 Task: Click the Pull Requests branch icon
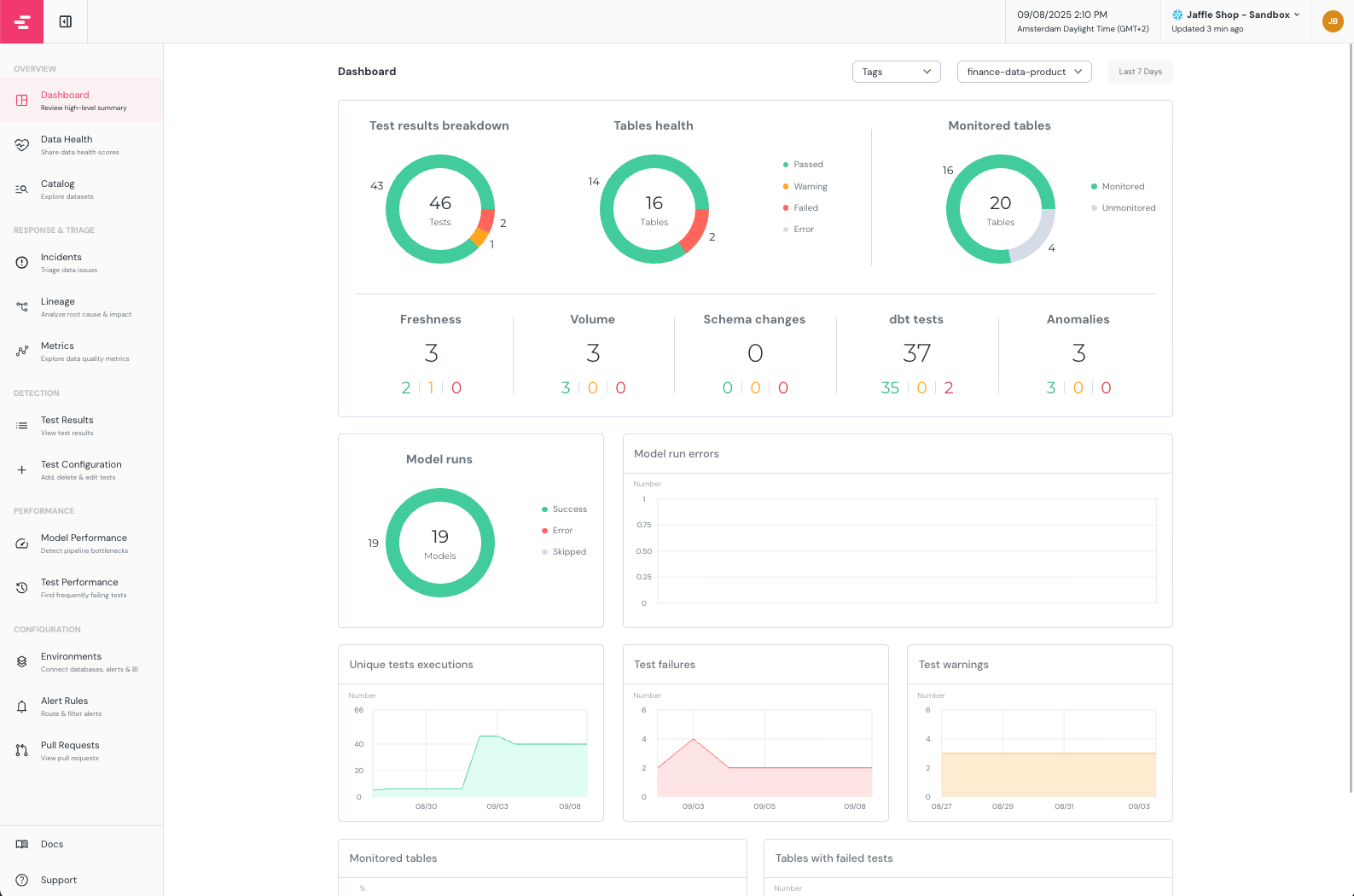pyautogui.click(x=22, y=751)
